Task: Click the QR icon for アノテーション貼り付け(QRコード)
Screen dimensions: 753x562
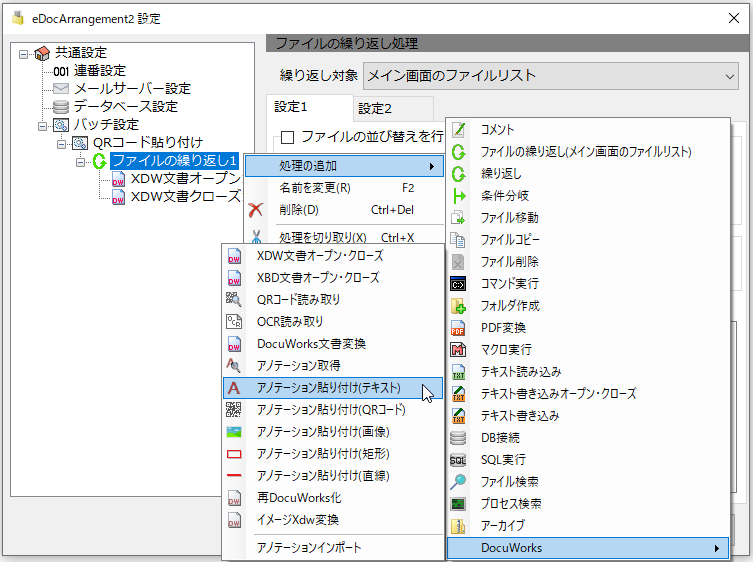Action: point(234,410)
